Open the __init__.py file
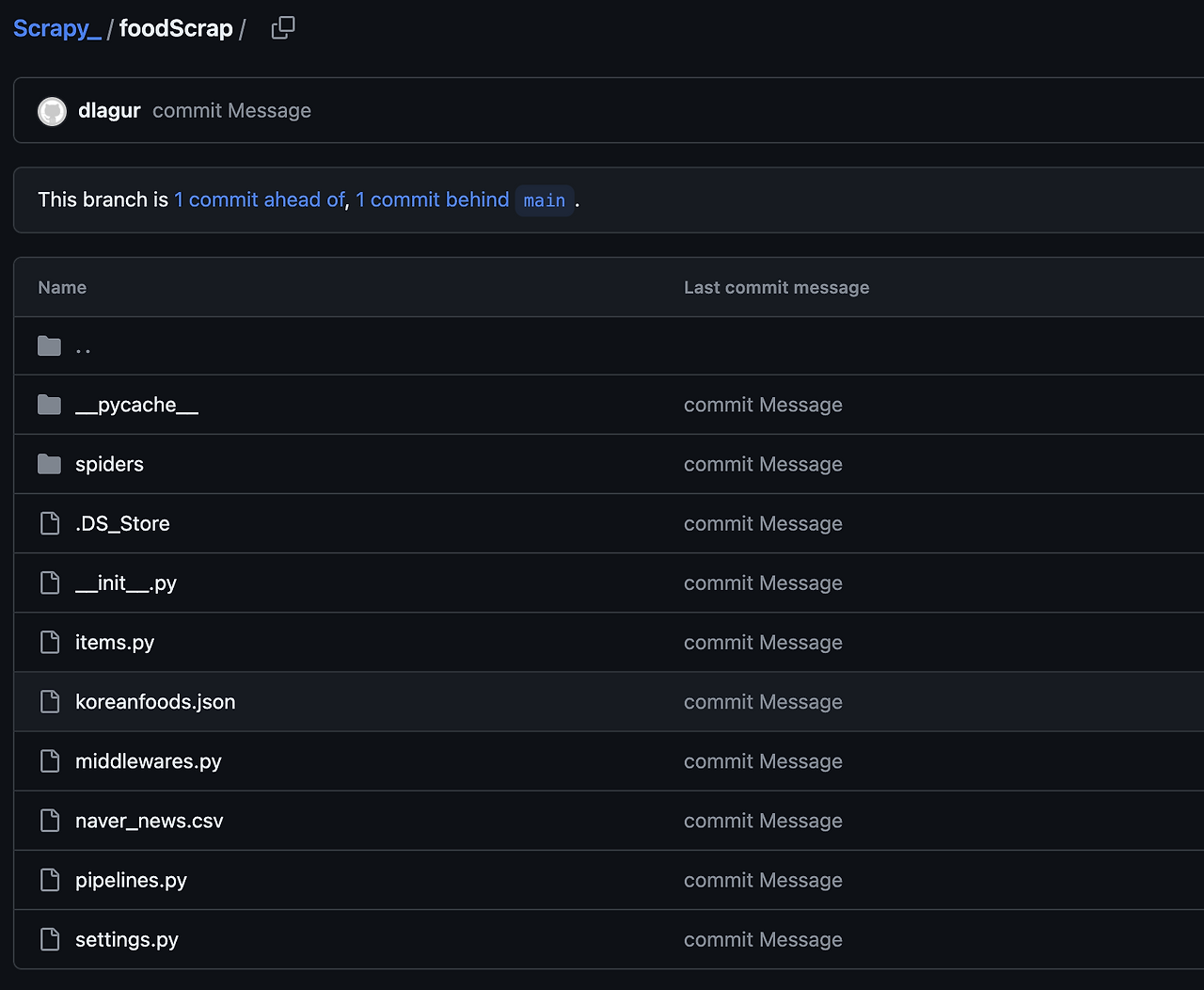The height and width of the screenshot is (990, 1204). tap(126, 583)
